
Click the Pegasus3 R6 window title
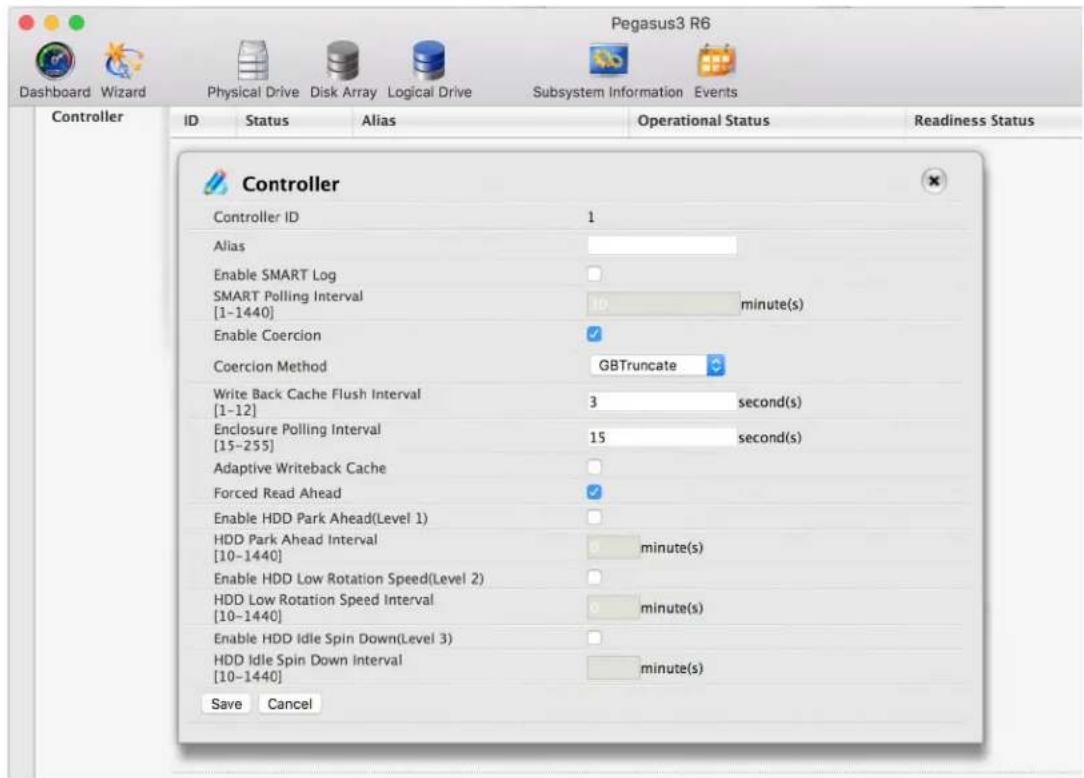point(660,23)
